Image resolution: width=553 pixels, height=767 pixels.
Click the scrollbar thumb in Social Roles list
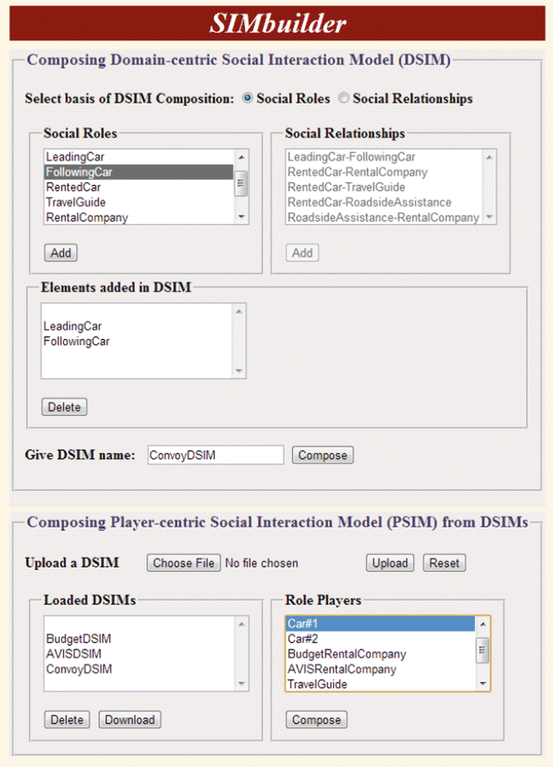click(x=242, y=183)
